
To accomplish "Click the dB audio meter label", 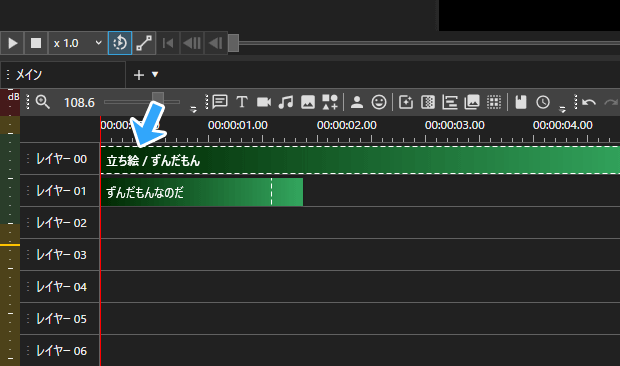I will (x=13, y=97).
